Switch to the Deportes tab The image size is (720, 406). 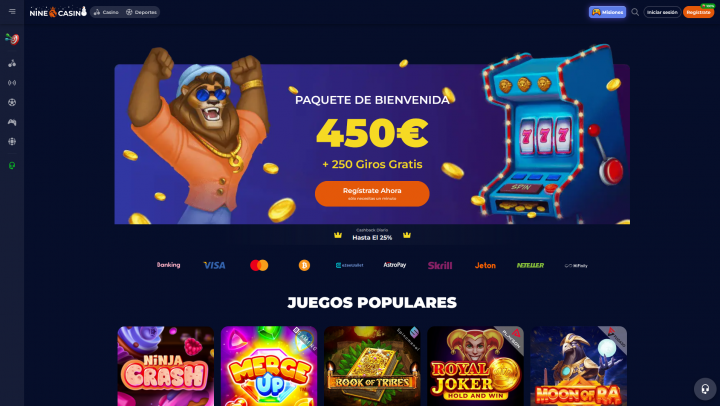click(x=141, y=12)
